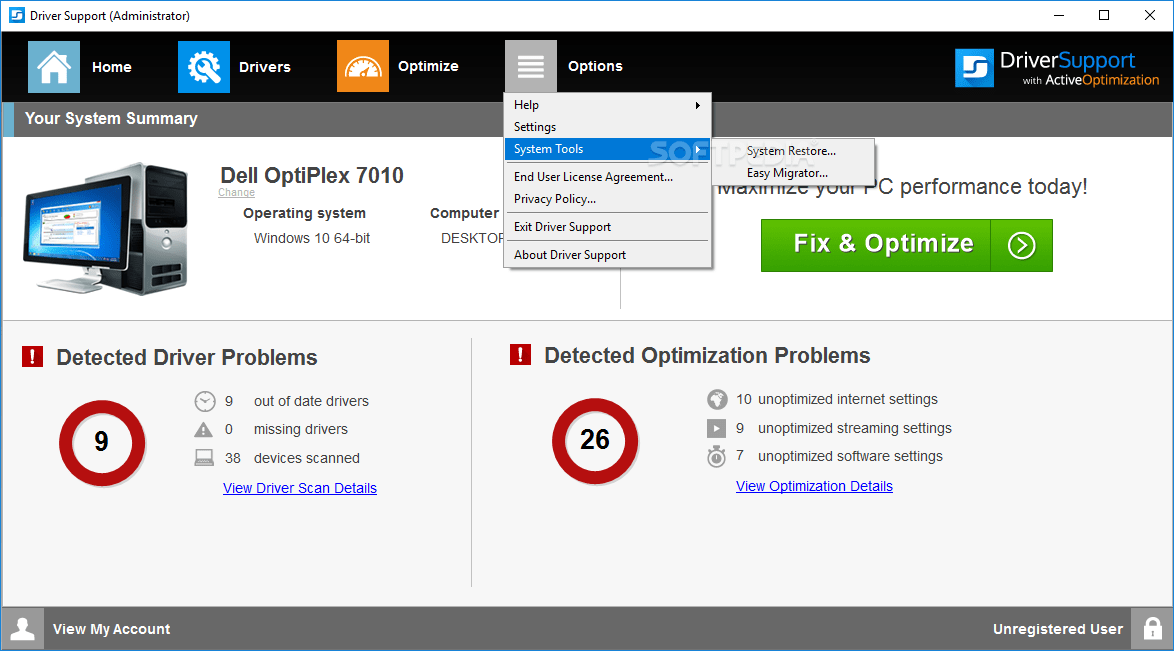Image resolution: width=1174 pixels, height=651 pixels.
Task: Open About Driver Support
Action: (607, 255)
